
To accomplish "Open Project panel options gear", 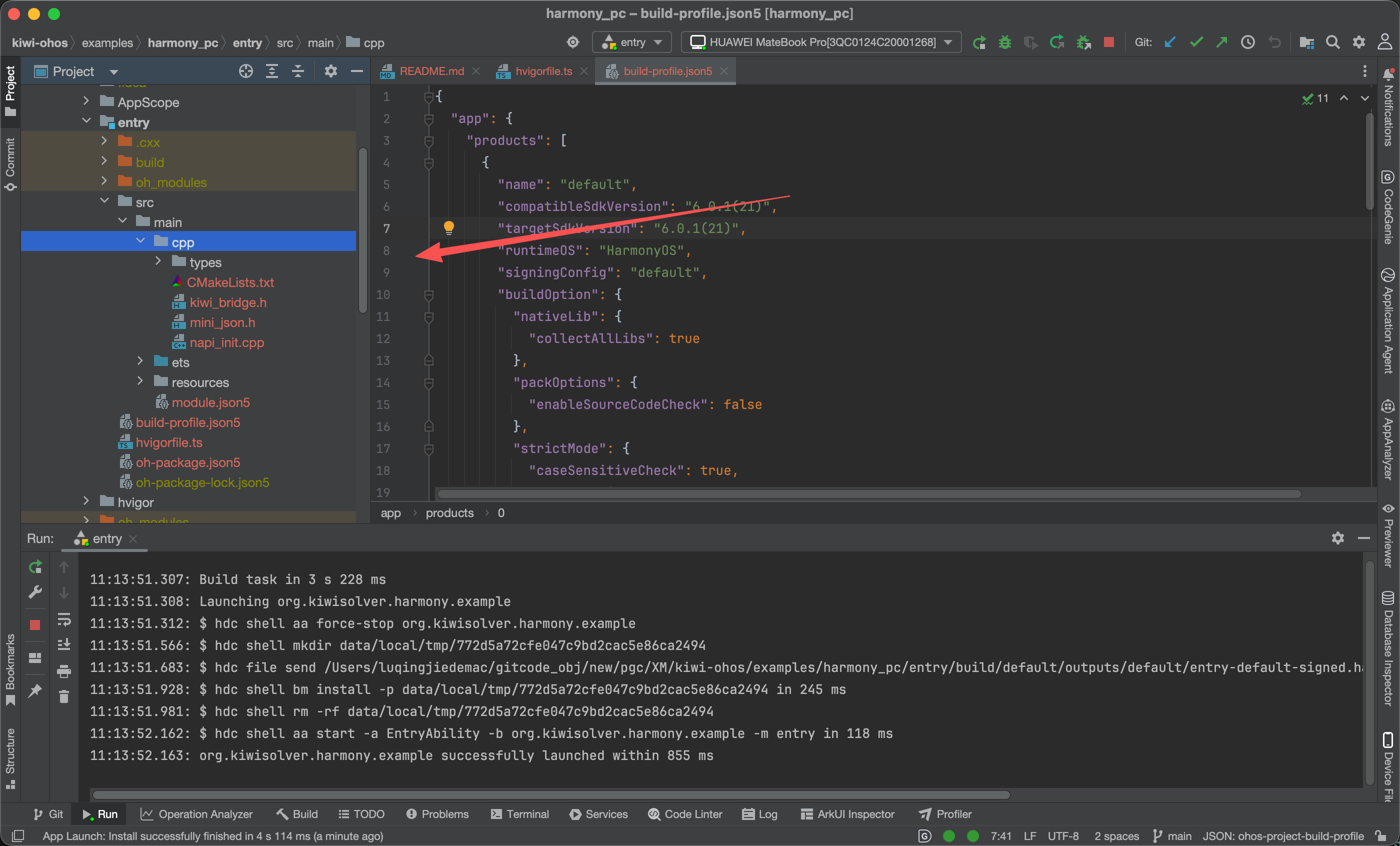I will pos(330,71).
